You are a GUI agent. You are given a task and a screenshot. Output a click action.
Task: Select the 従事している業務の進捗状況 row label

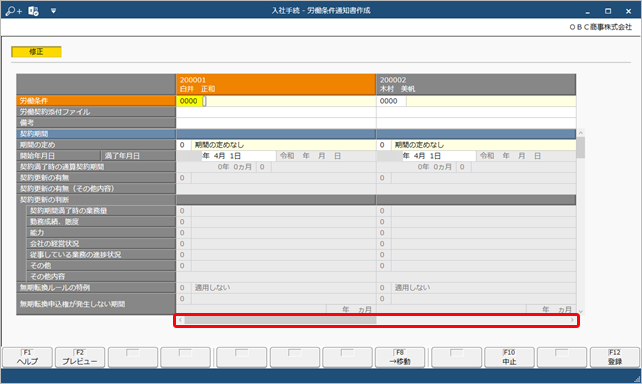click(101, 255)
